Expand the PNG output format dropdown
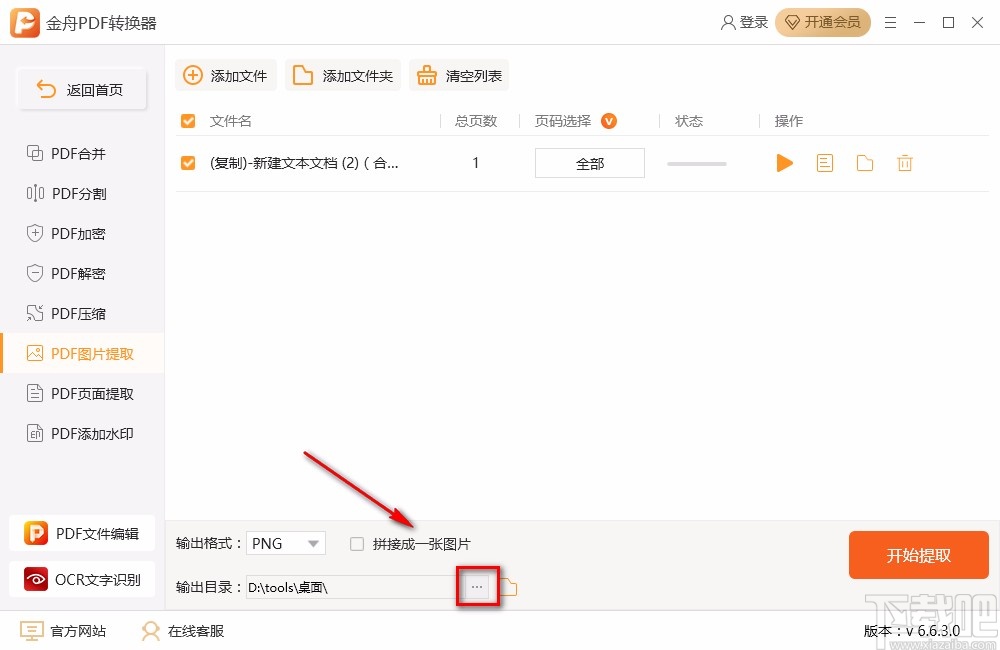The width and height of the screenshot is (1000, 650). 286,543
